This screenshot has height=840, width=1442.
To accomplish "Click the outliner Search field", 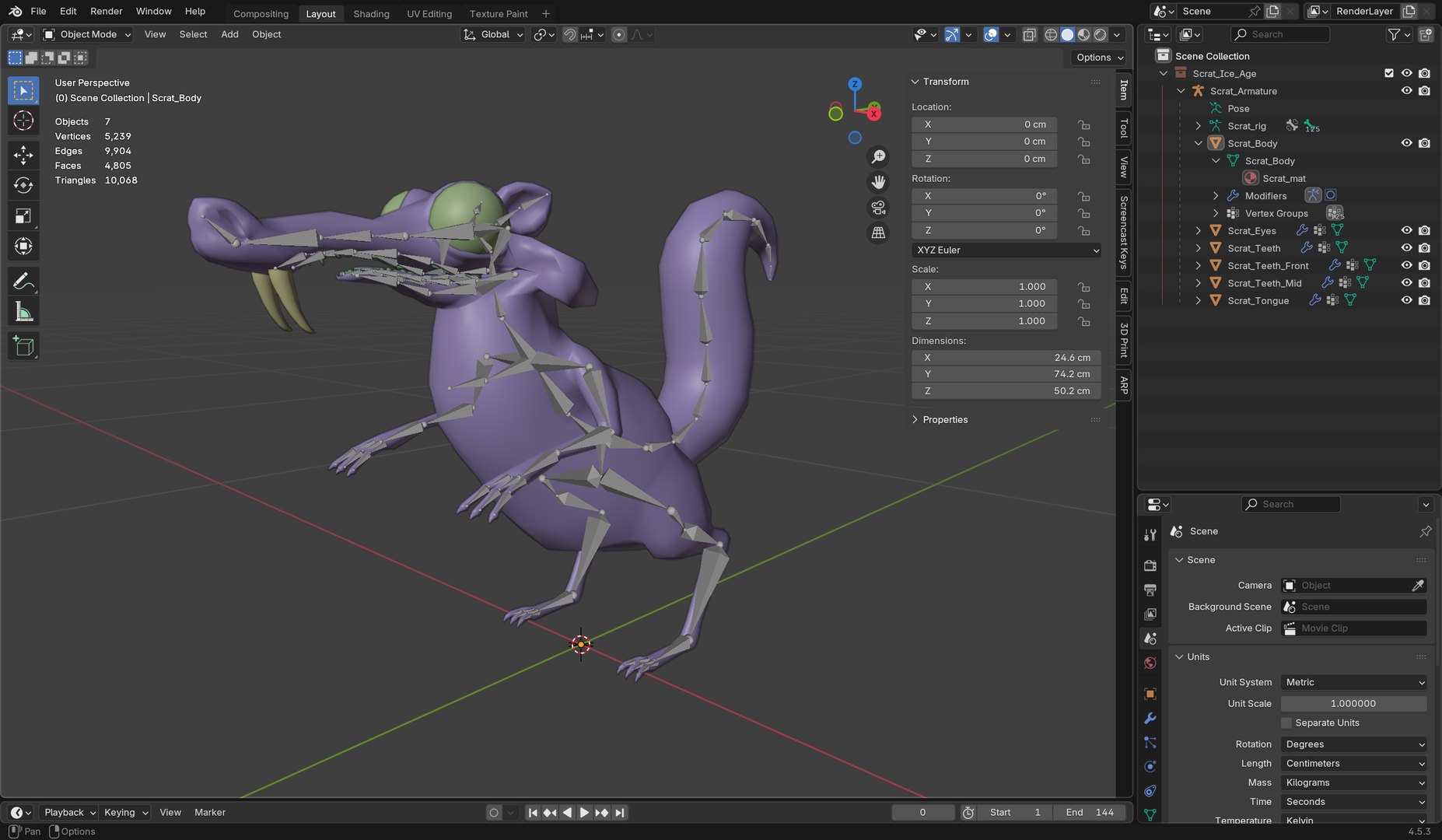I will coord(1281,34).
